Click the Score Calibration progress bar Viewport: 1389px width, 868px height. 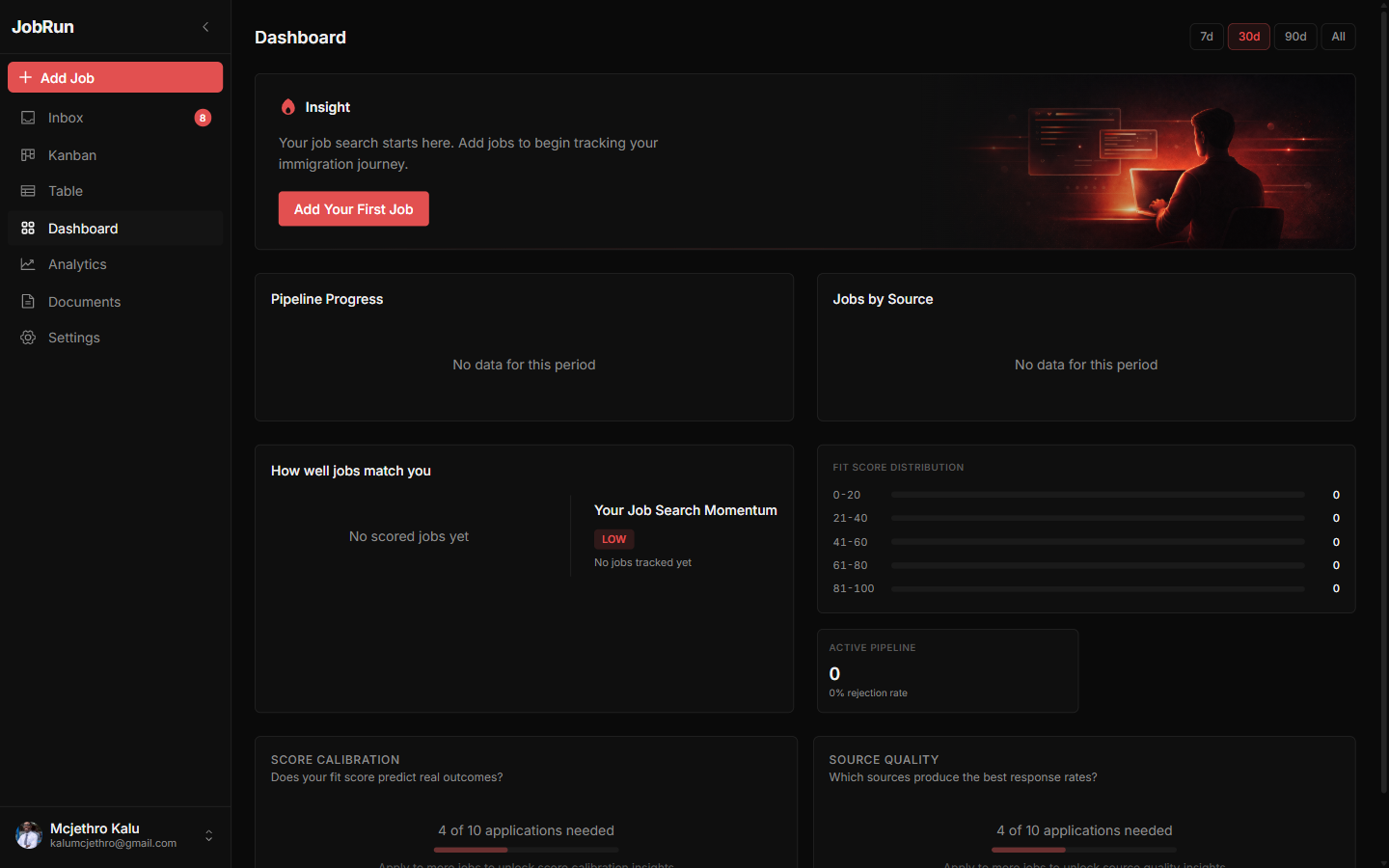pyautogui.click(x=526, y=850)
